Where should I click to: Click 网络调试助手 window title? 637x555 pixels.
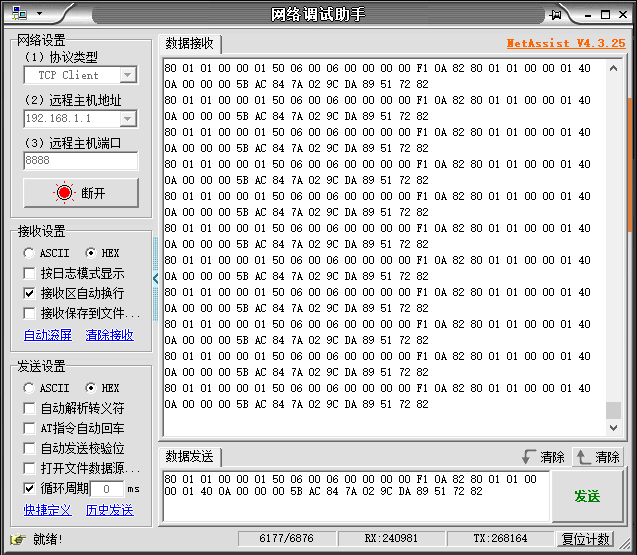[318, 15]
